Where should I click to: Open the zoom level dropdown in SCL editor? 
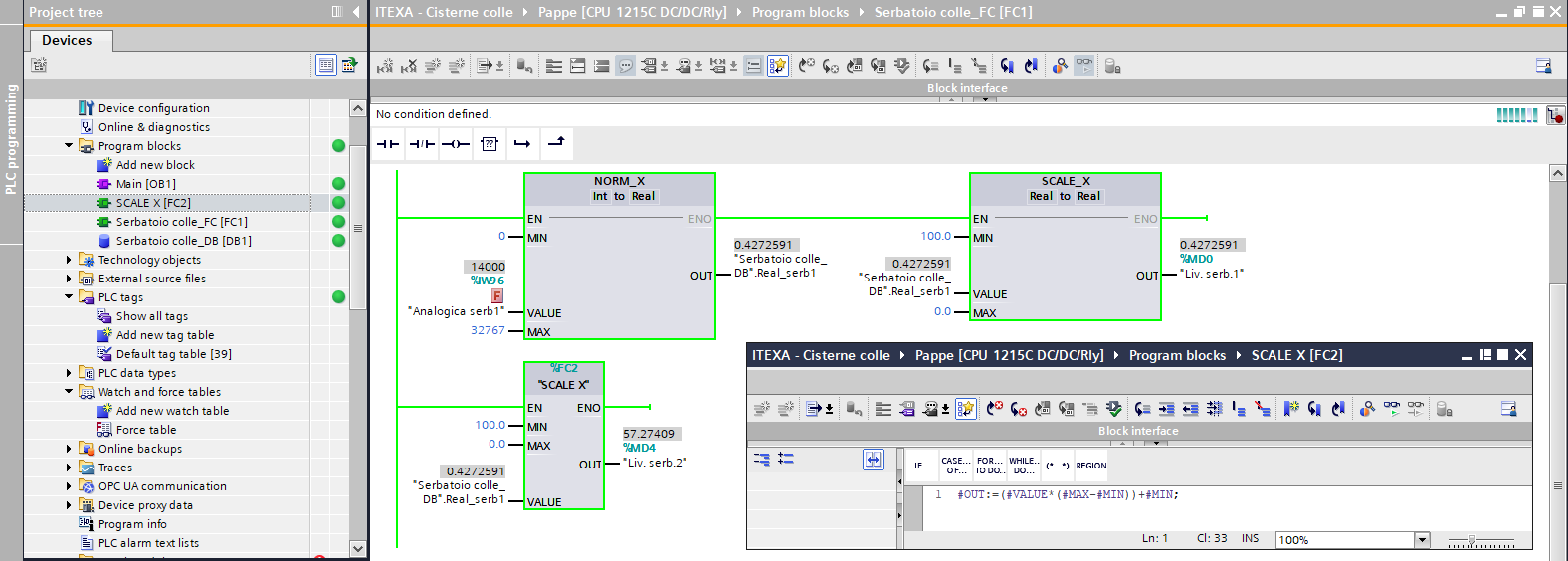coord(1422,540)
